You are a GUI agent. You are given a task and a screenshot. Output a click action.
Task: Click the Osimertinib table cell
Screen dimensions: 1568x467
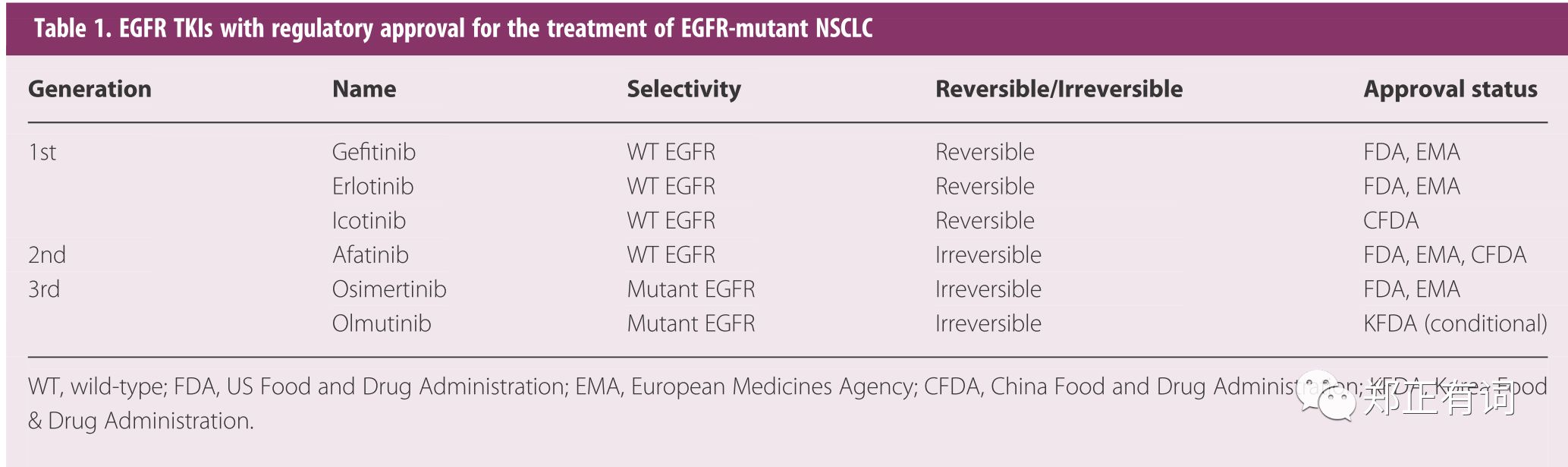(389, 289)
